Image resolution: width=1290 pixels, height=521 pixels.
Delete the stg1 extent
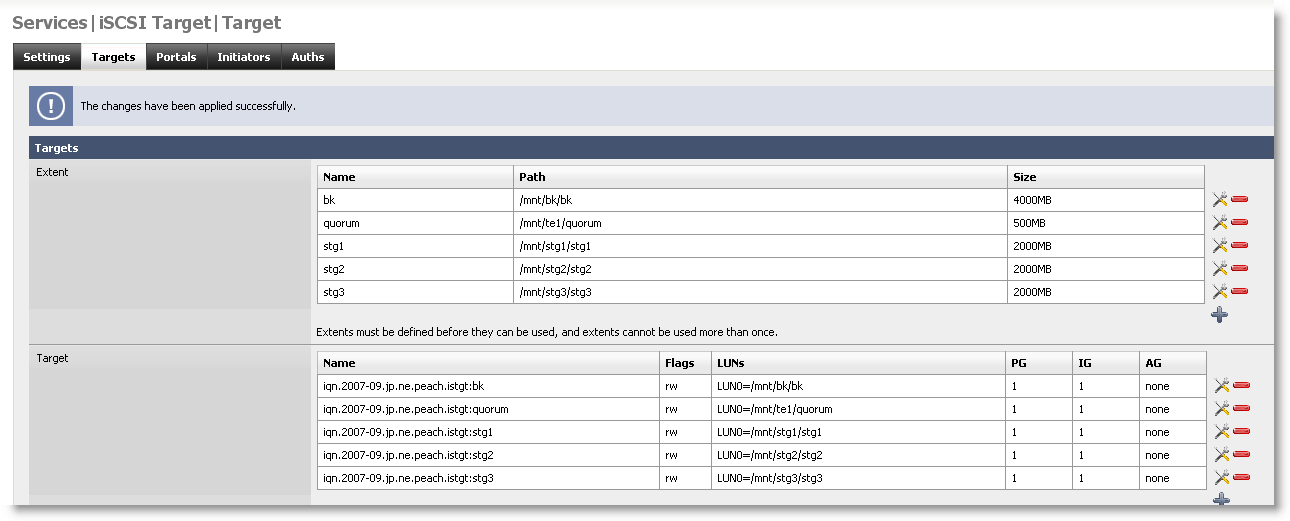(1239, 246)
